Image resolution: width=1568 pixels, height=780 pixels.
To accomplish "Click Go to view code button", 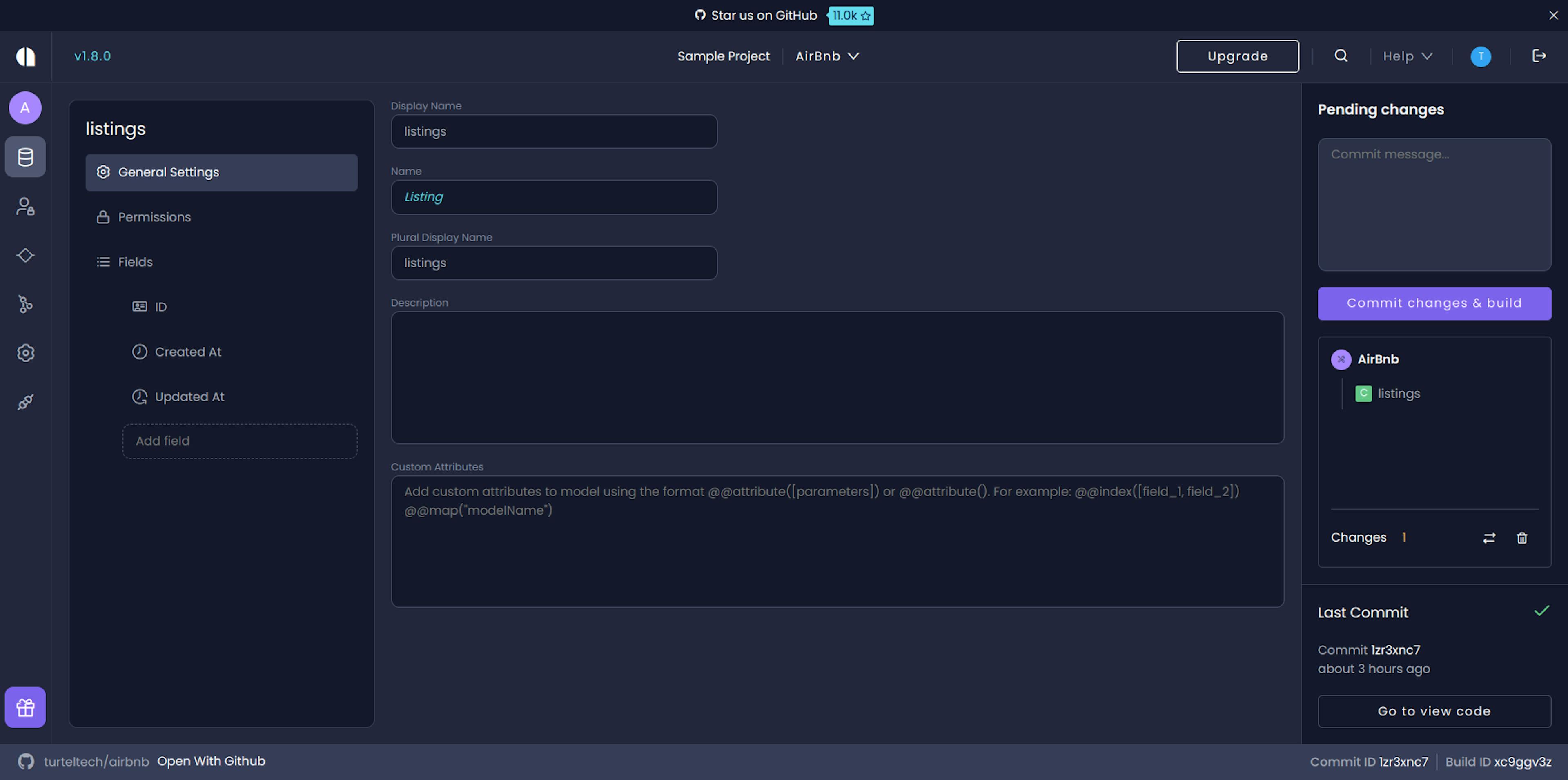I will pos(1434,711).
